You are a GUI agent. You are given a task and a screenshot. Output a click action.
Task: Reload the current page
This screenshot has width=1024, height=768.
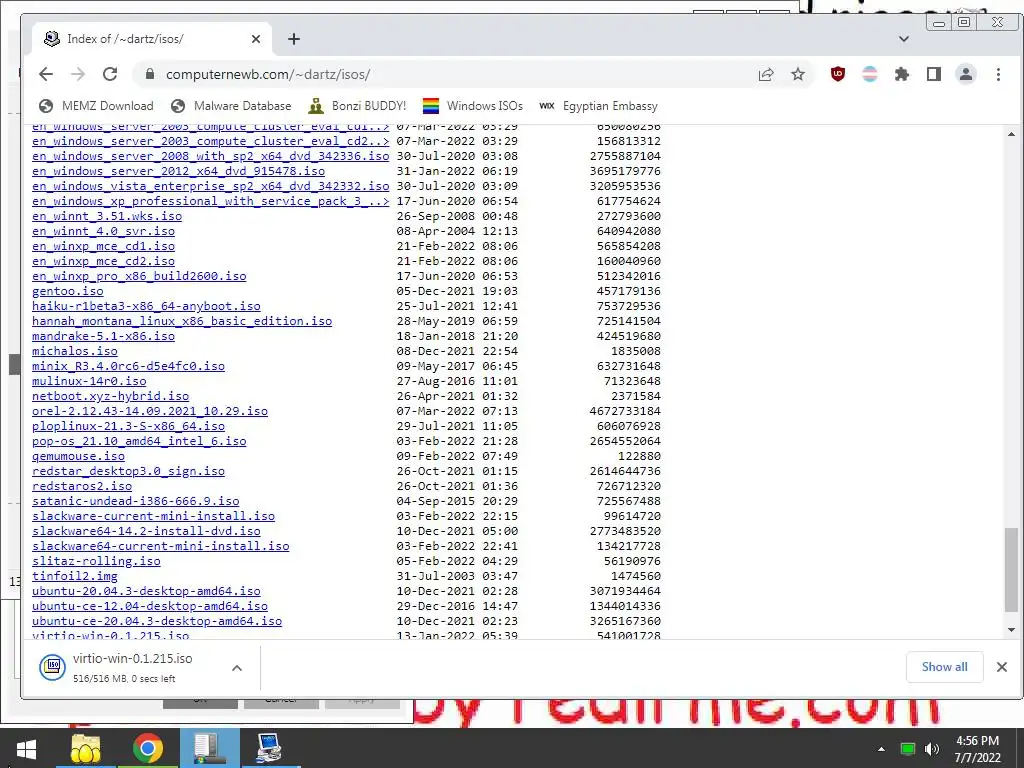click(x=110, y=74)
